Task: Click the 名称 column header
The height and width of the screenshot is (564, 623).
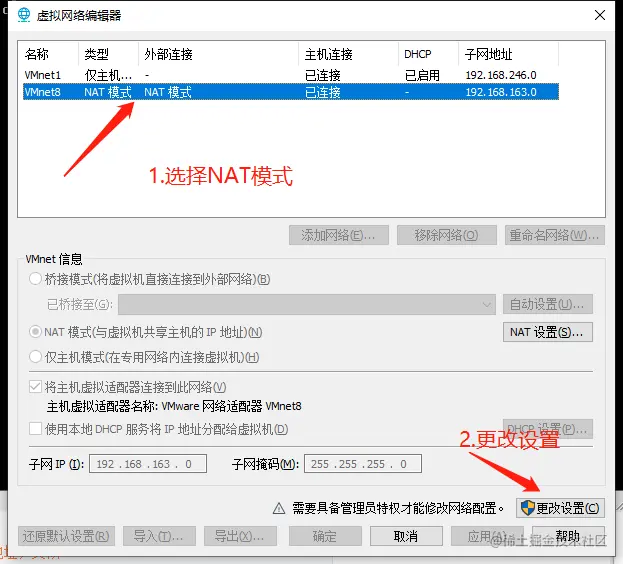Action: 37,54
